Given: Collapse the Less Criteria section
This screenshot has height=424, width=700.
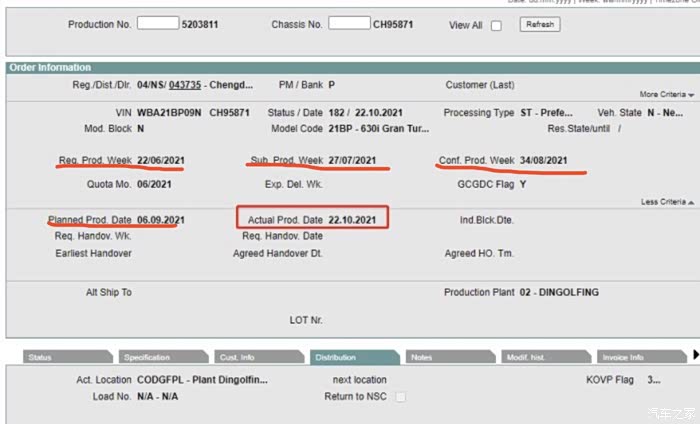Looking at the screenshot, I should point(667,202).
